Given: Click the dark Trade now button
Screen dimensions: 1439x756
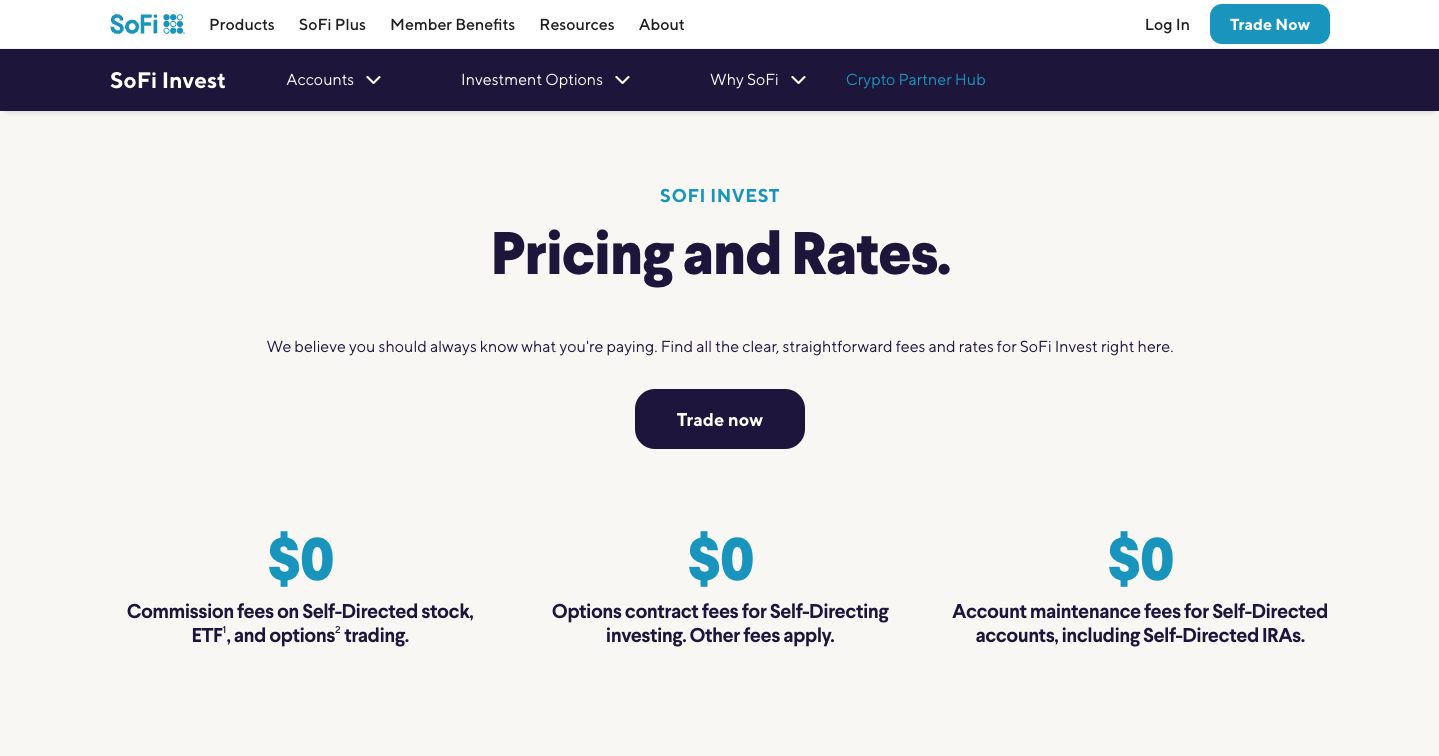Looking at the screenshot, I should point(719,419).
